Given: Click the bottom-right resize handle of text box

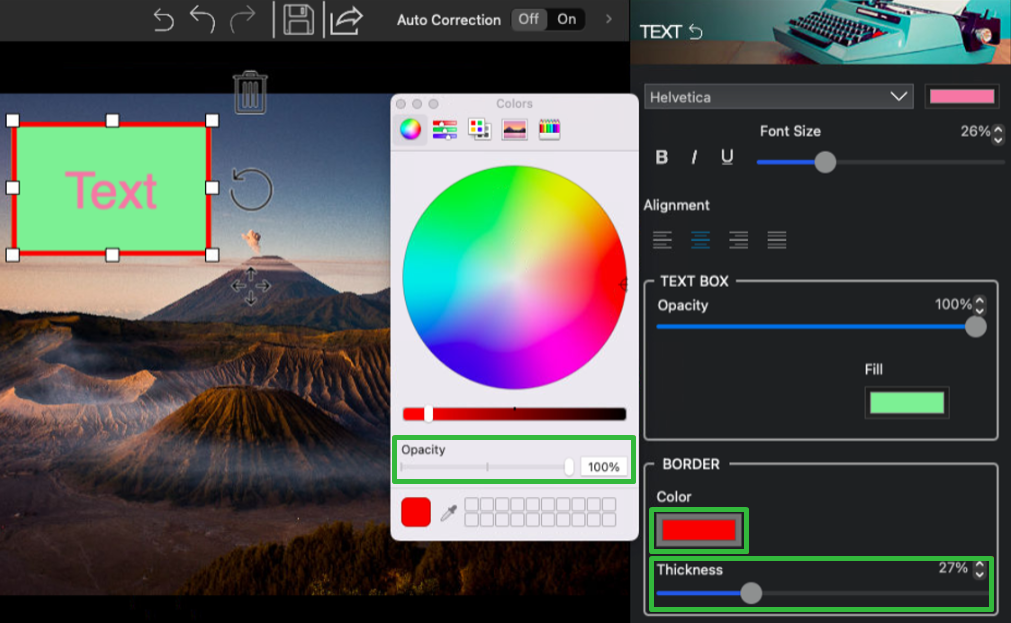Looking at the screenshot, I should point(212,255).
